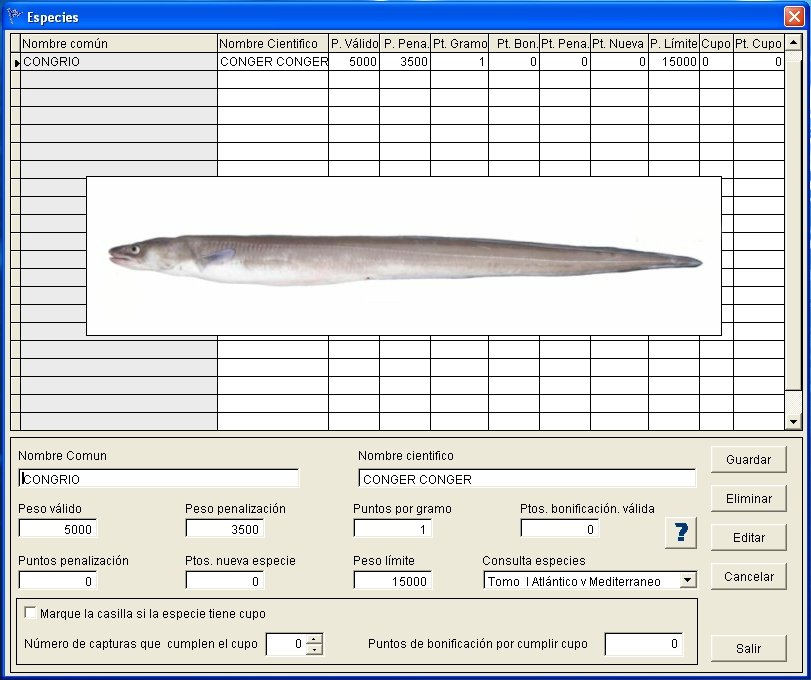Click the blue question mark help icon

coord(680,532)
